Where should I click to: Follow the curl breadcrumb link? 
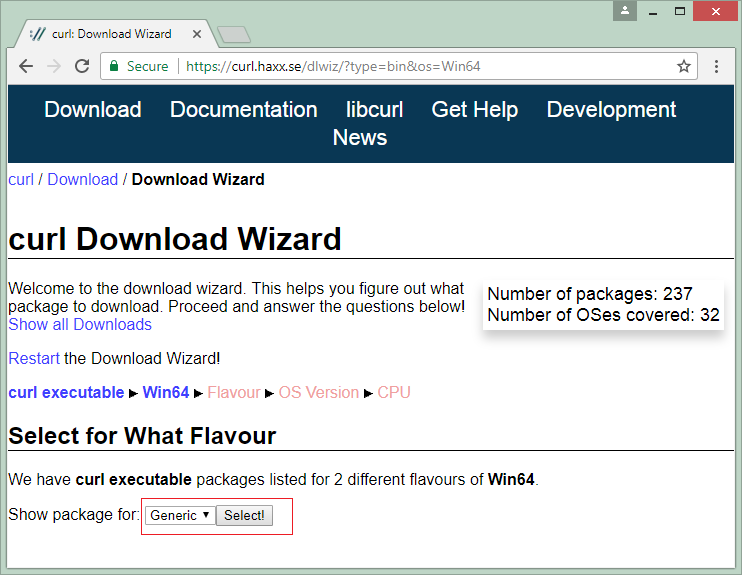pos(21,180)
